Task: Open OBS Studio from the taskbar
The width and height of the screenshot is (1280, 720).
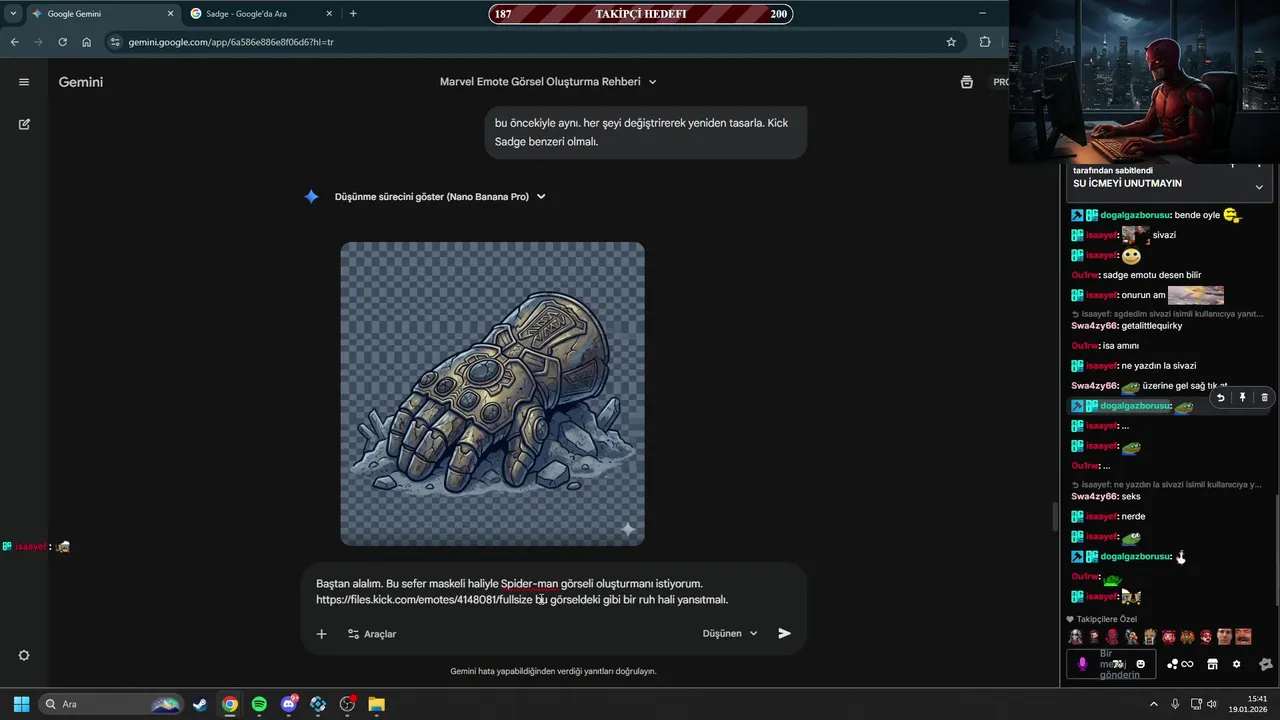Action: pos(347,704)
